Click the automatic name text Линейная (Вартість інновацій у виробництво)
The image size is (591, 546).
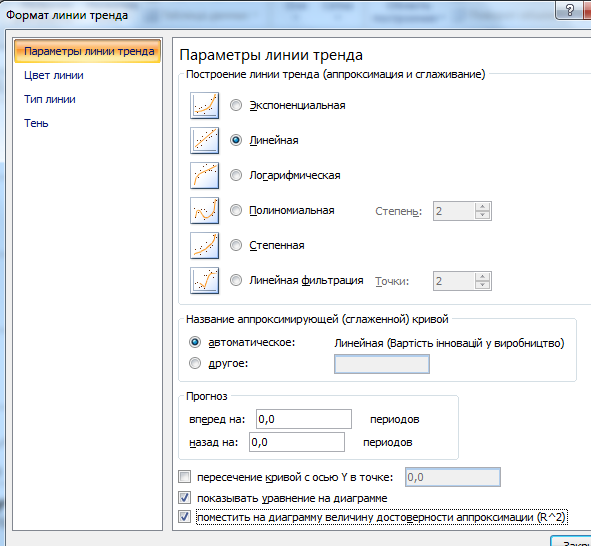coord(449,343)
